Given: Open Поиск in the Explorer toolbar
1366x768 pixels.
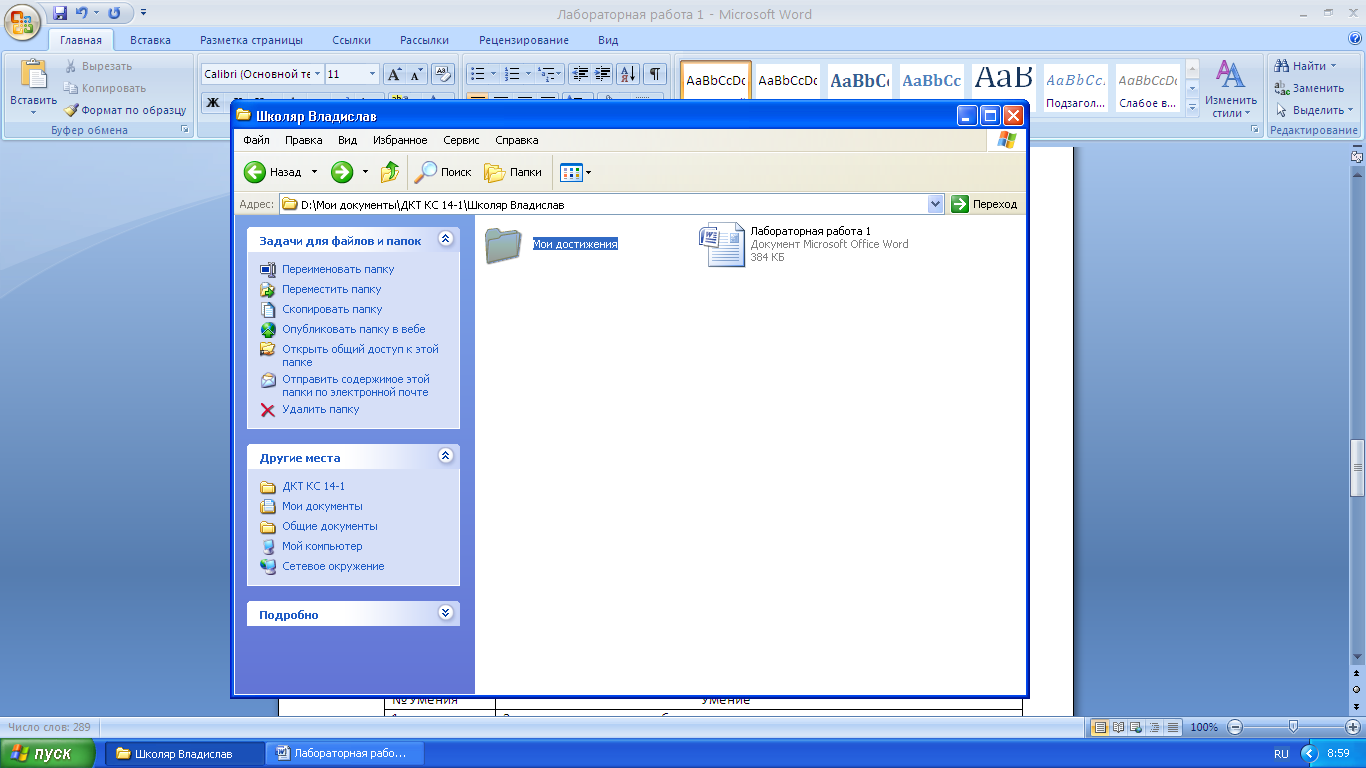Looking at the screenshot, I should point(444,172).
